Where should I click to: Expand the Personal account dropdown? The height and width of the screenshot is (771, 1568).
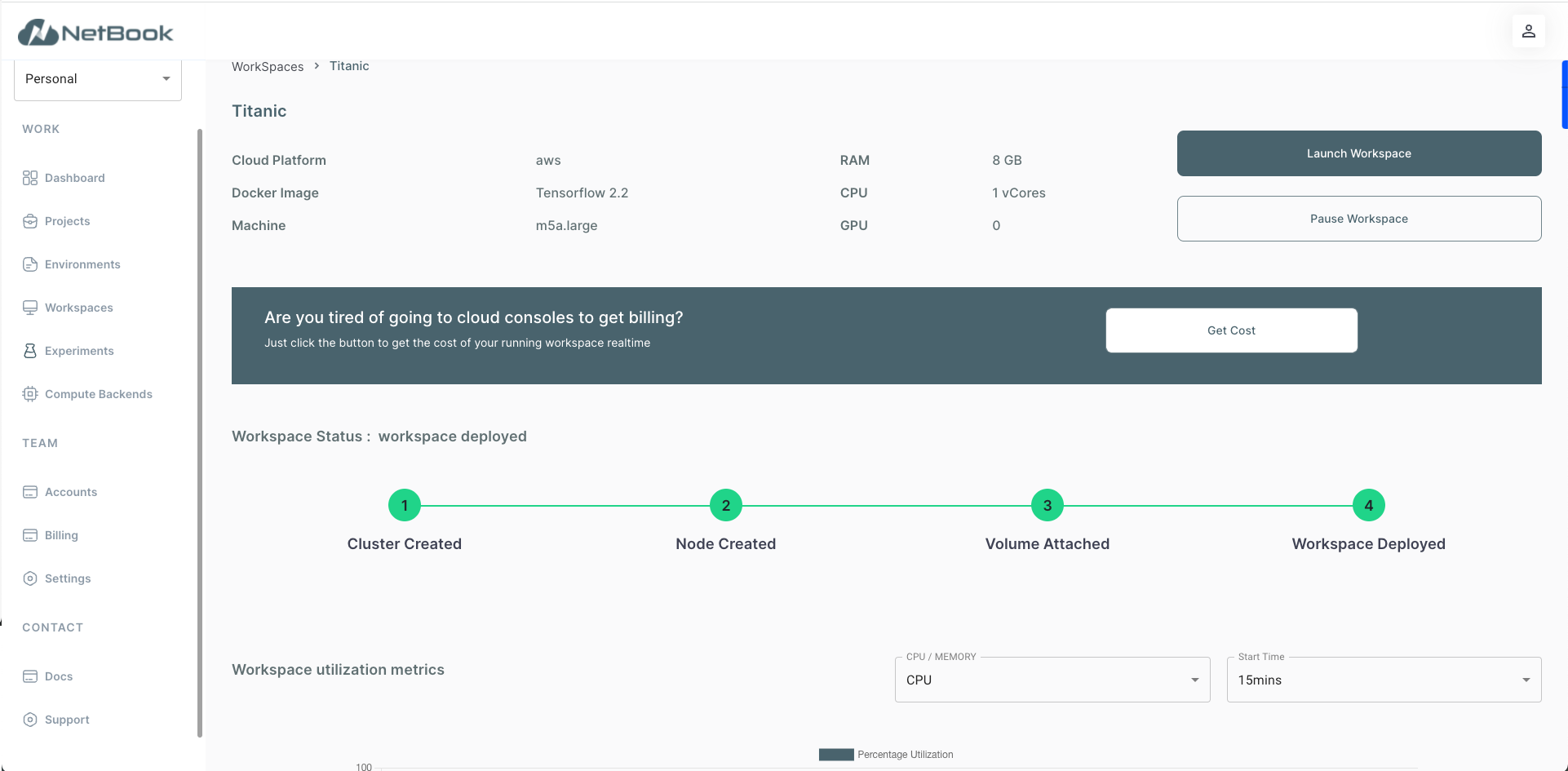98,79
